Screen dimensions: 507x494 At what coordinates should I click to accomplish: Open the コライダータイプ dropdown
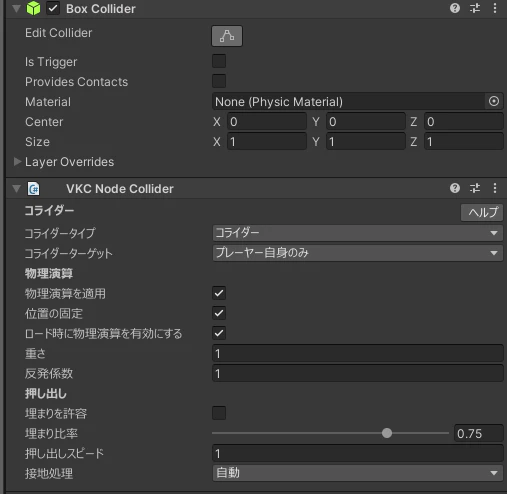[x=358, y=233]
